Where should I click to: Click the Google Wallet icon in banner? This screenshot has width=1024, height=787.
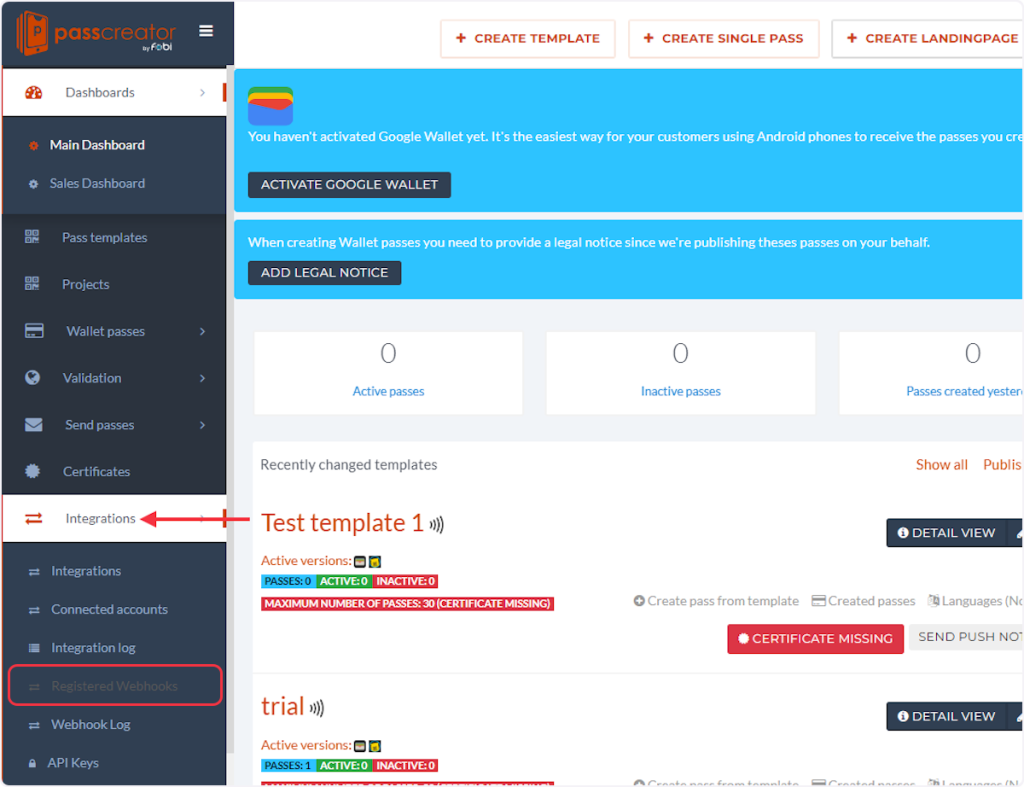pyautogui.click(x=270, y=106)
